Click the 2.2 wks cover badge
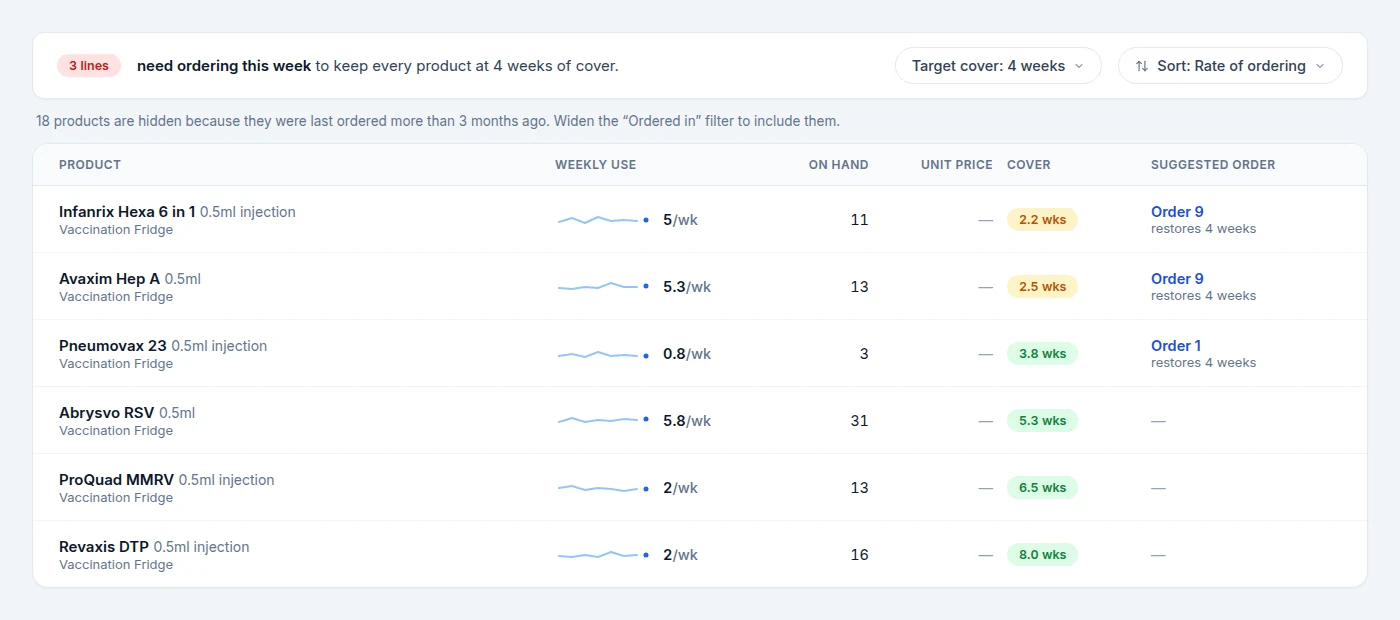This screenshot has height=620, width=1400. click(x=1042, y=220)
